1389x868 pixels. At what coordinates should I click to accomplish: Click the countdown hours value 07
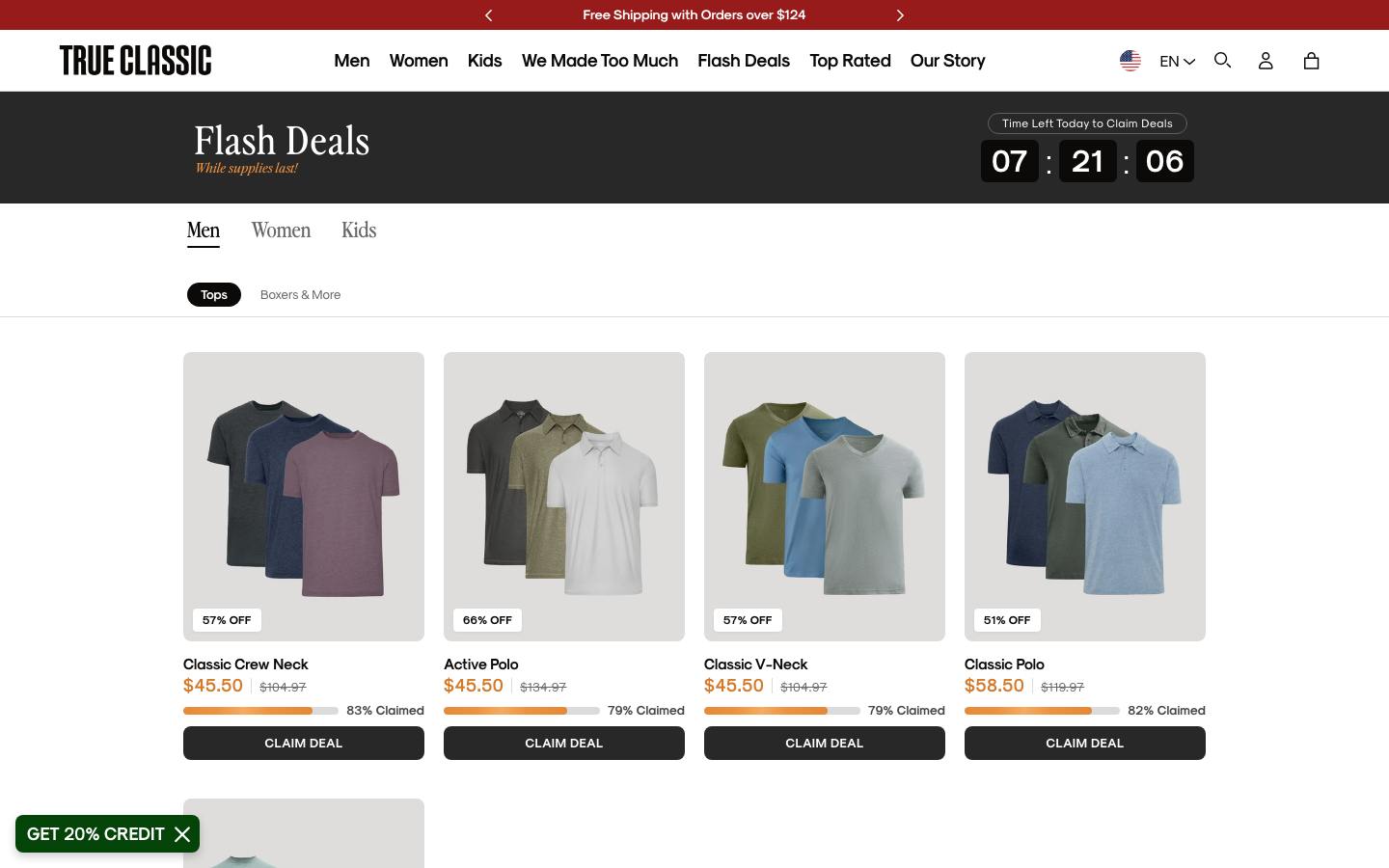pos(1010,161)
